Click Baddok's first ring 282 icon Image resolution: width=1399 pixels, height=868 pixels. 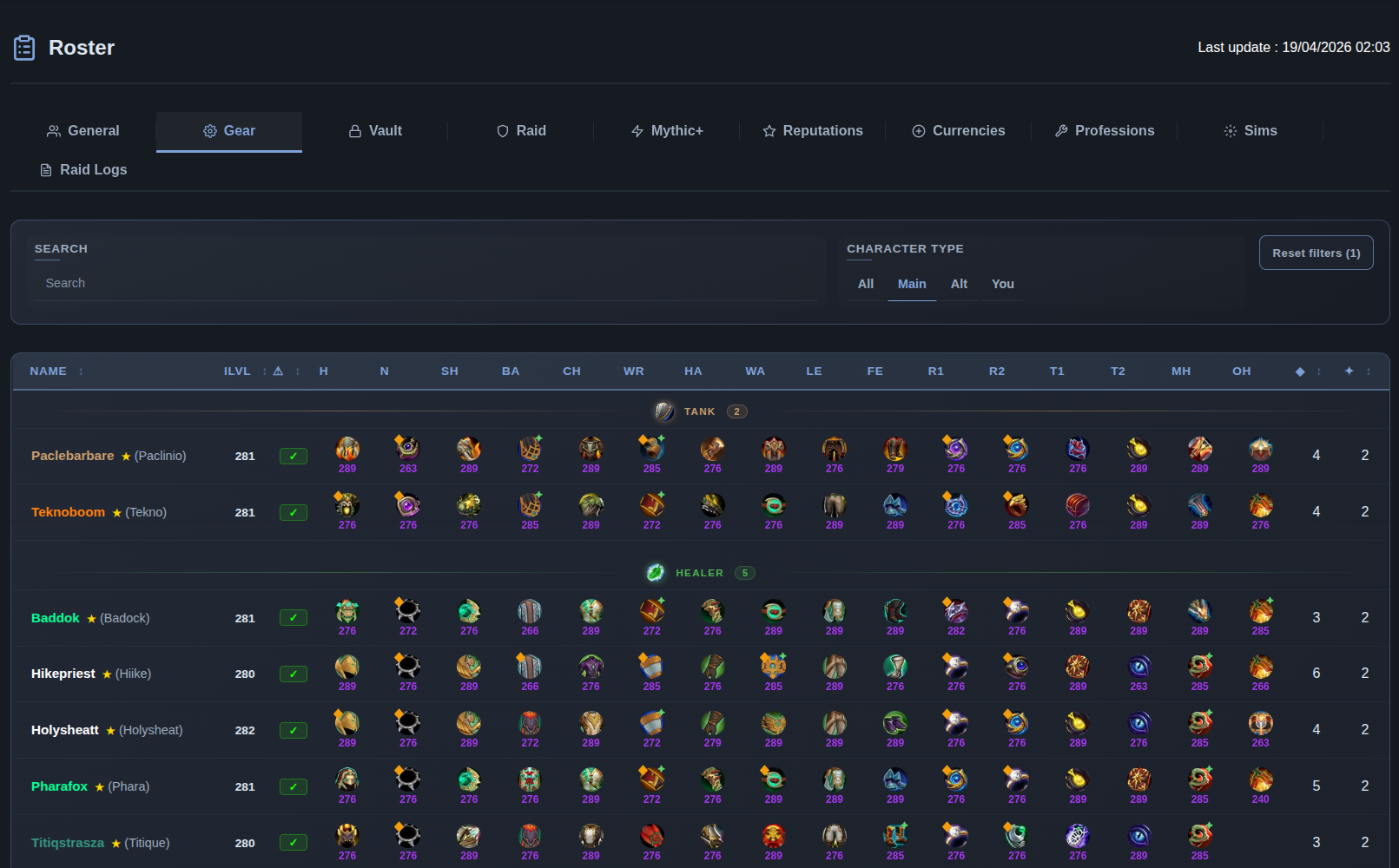956,611
